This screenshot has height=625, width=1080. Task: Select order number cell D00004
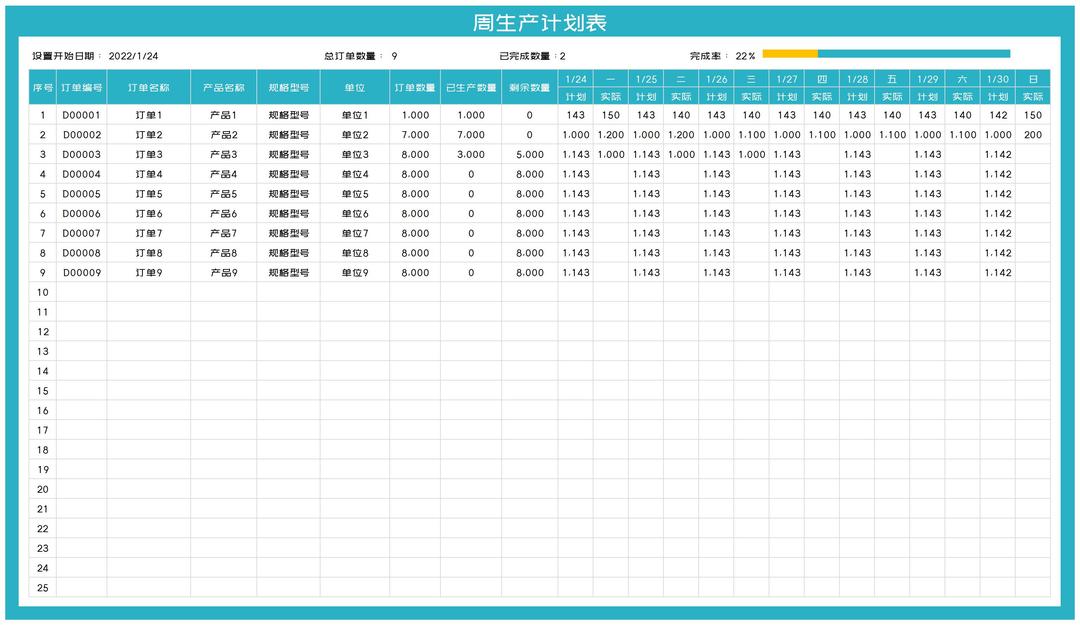click(x=82, y=174)
